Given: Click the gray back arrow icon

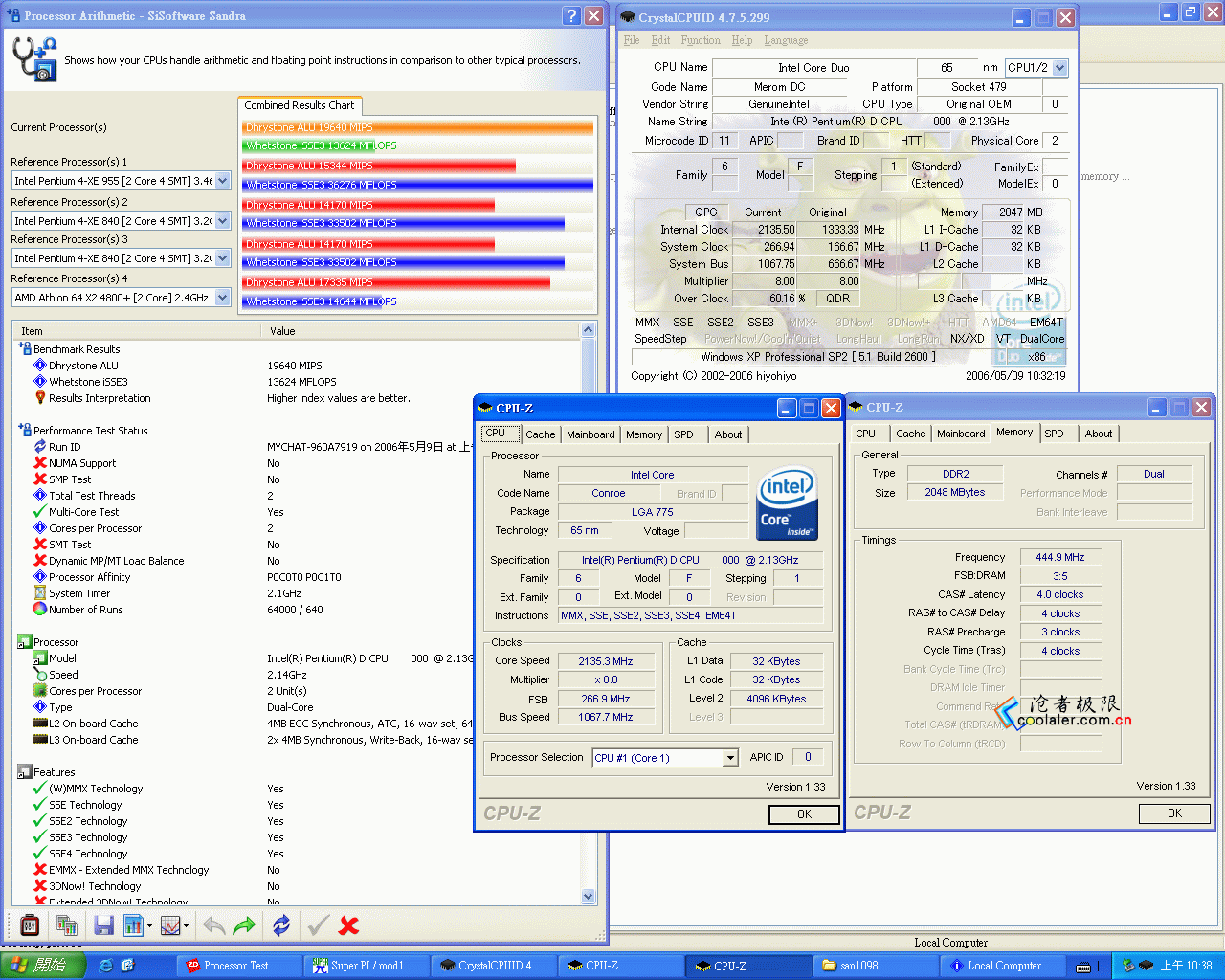Looking at the screenshot, I should pos(214,925).
